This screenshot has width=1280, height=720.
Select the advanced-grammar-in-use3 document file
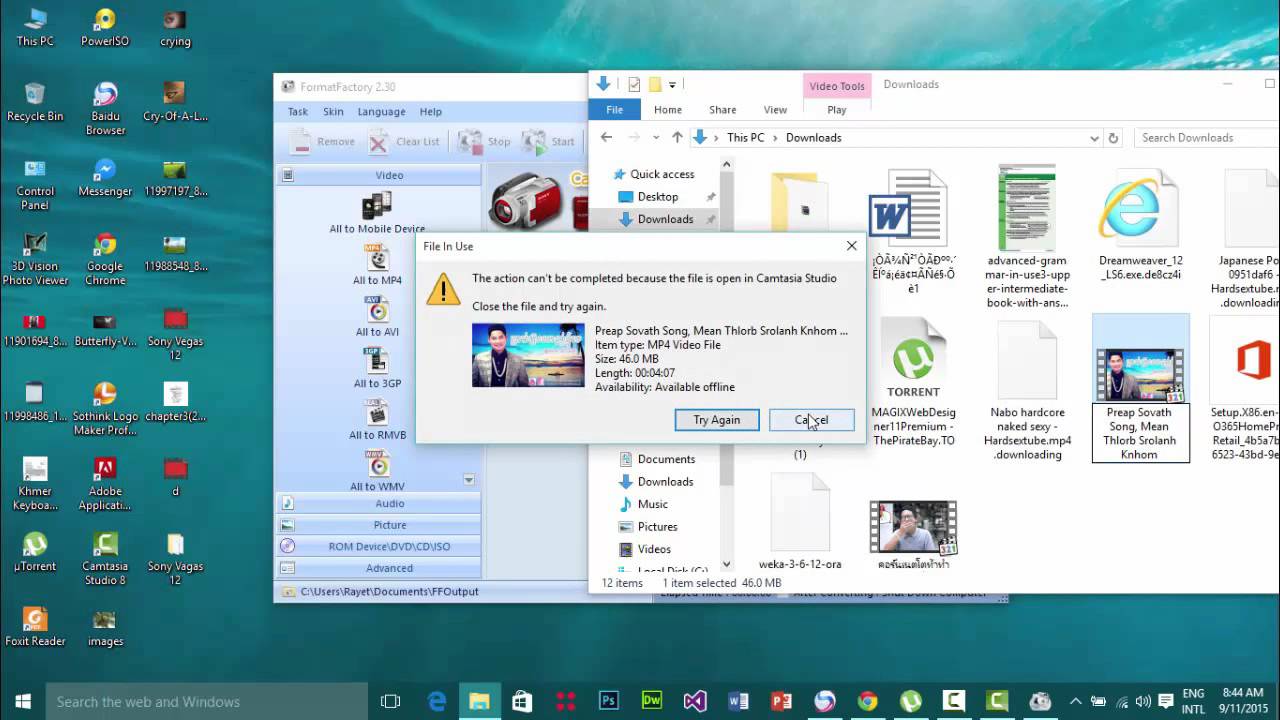pos(1027,238)
